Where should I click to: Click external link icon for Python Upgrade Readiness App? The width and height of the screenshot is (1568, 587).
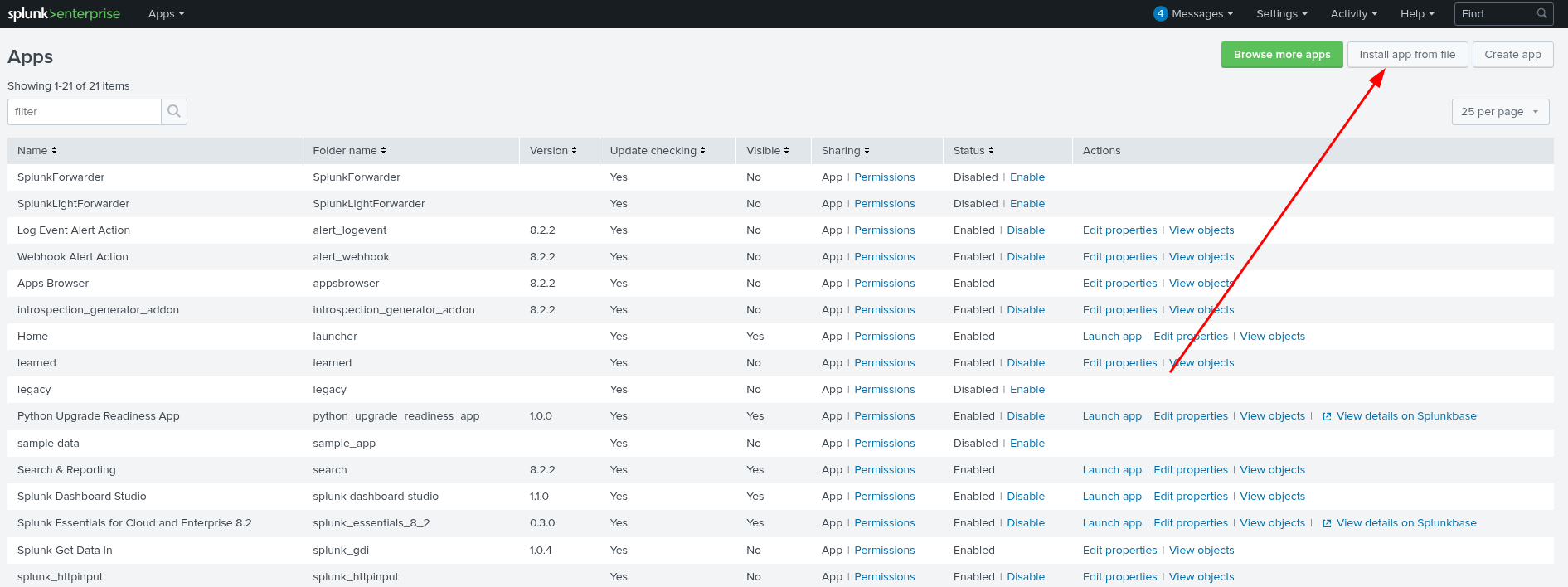click(x=1327, y=416)
